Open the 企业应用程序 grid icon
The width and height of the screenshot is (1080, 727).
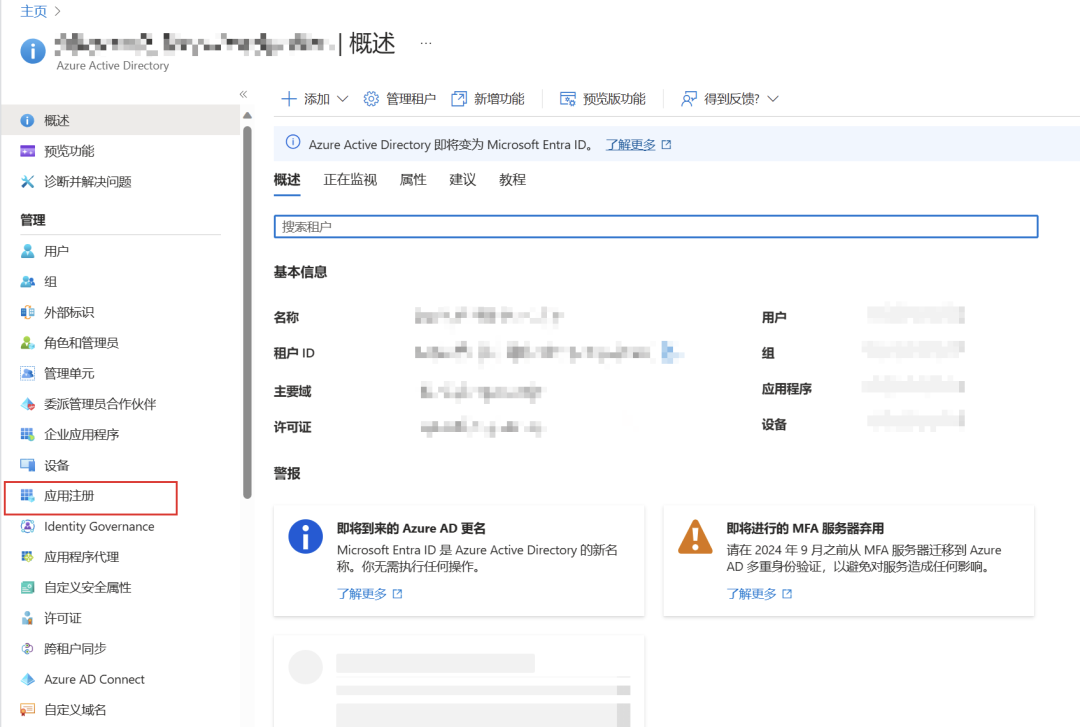click(x=27, y=434)
